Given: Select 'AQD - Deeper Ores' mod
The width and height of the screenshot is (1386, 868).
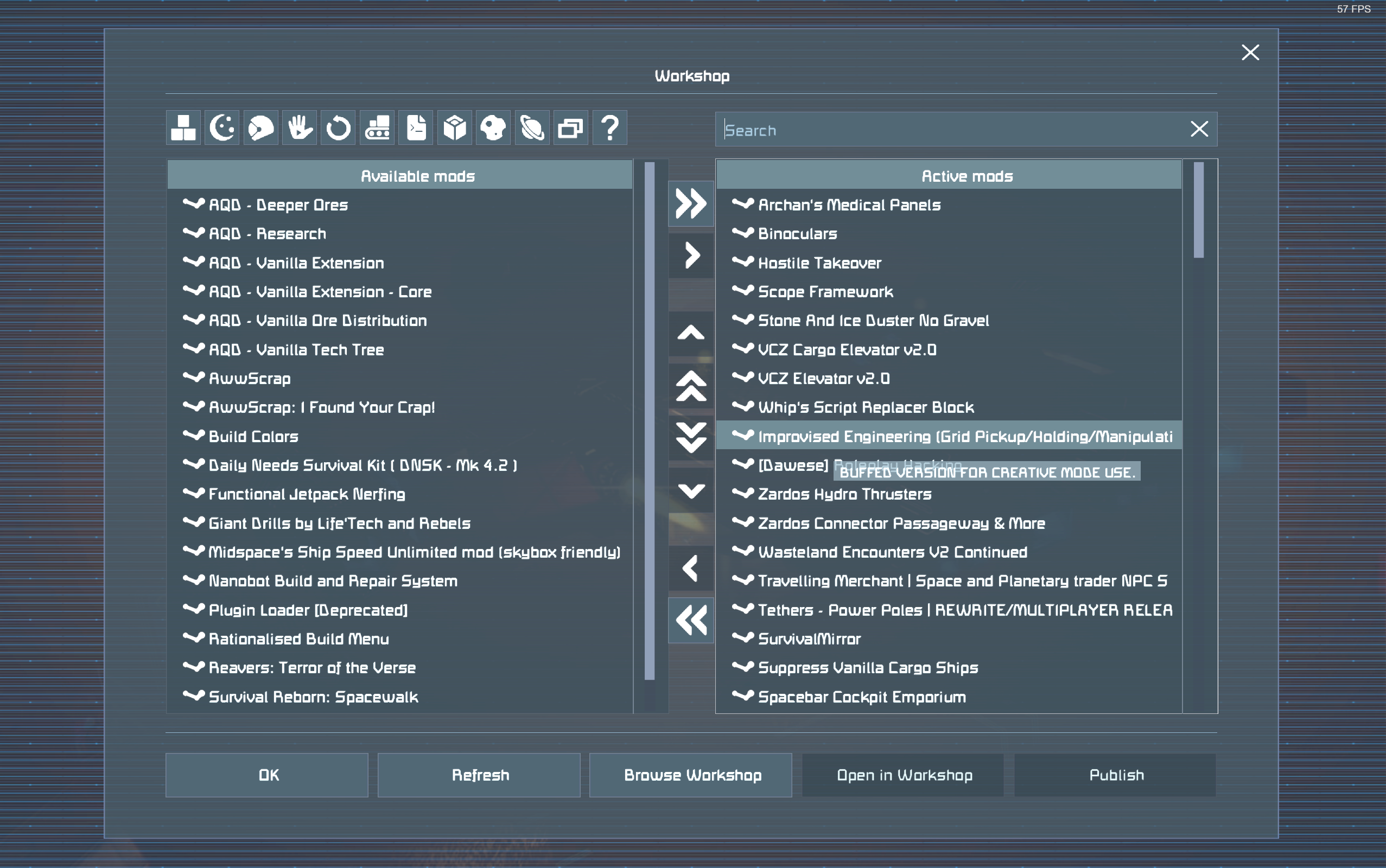Looking at the screenshot, I should (x=400, y=205).
